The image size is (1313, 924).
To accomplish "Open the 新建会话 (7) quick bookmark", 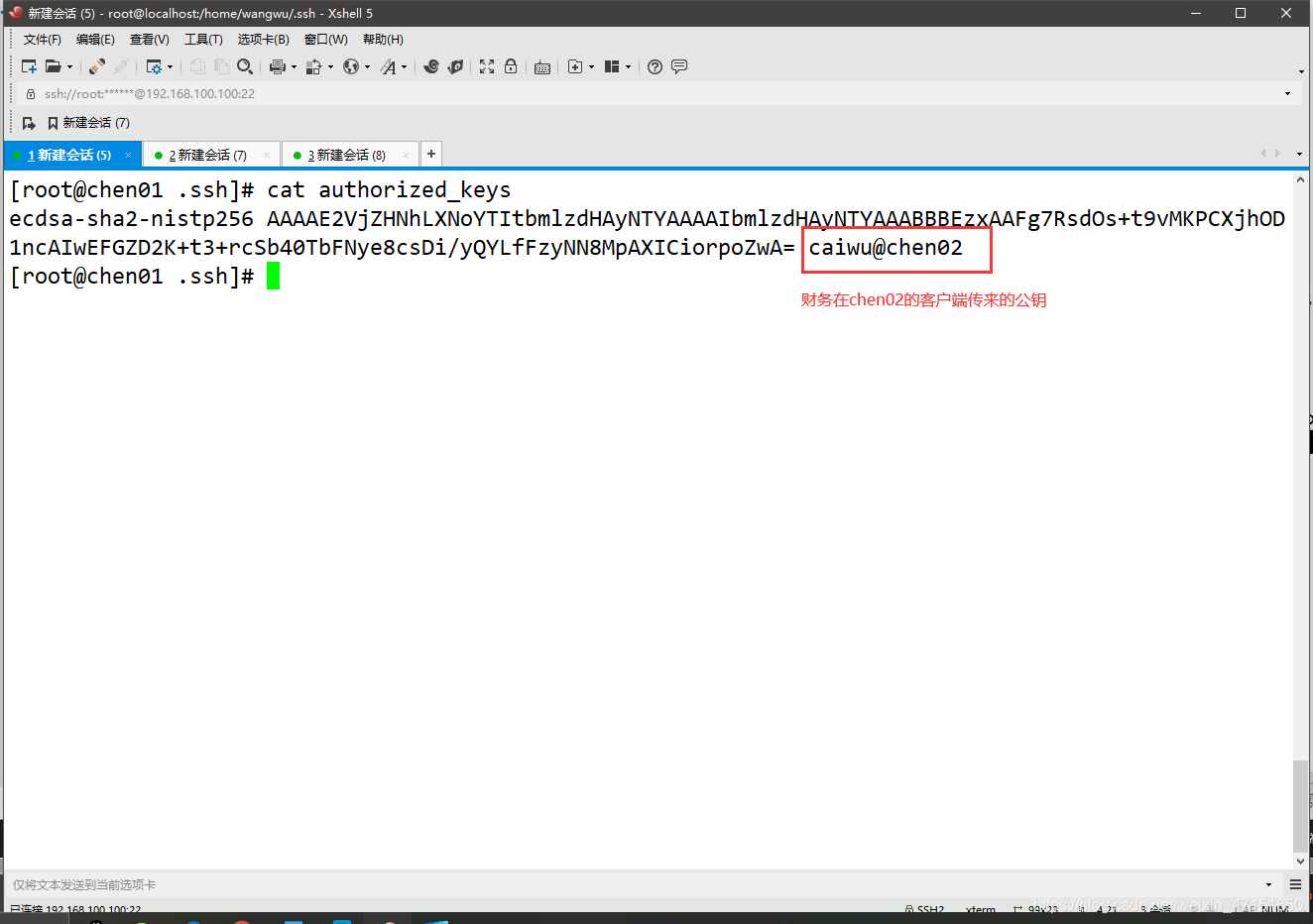I will point(88,123).
